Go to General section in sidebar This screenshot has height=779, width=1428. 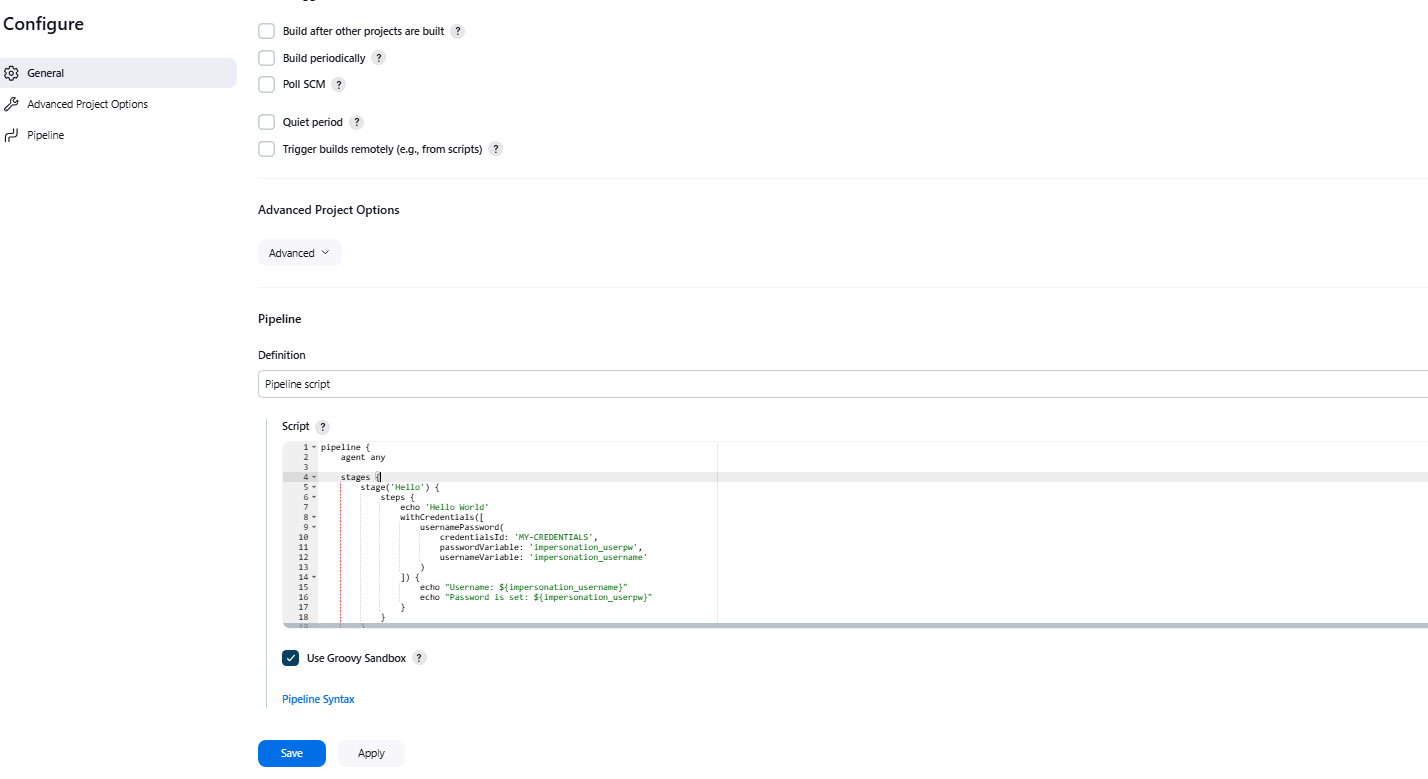click(x=118, y=73)
